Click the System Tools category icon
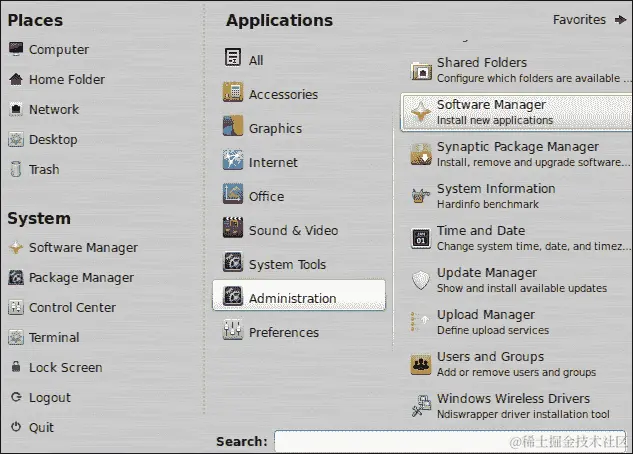633x454 pixels. 233,262
